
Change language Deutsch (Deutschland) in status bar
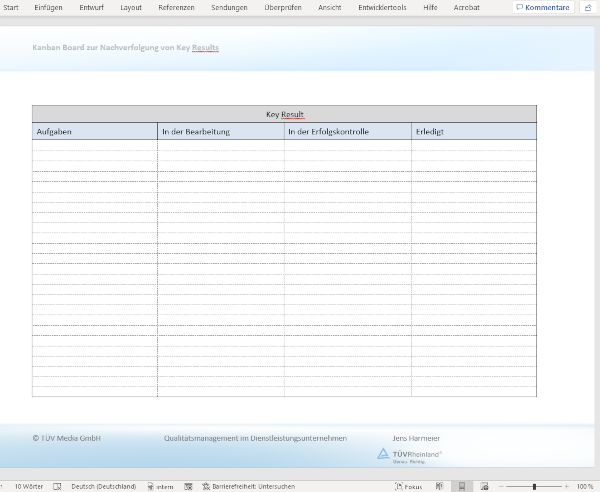[x=103, y=486]
